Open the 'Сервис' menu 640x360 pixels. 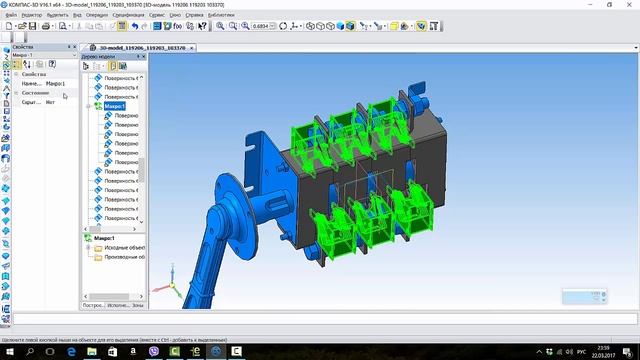tap(157, 15)
